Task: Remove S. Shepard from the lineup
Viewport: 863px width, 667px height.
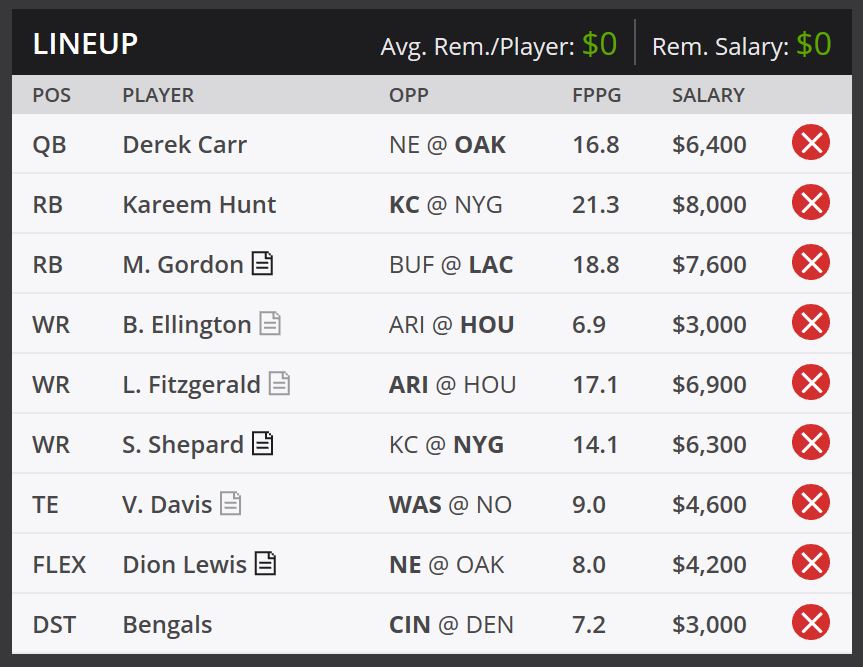Action: tap(811, 442)
